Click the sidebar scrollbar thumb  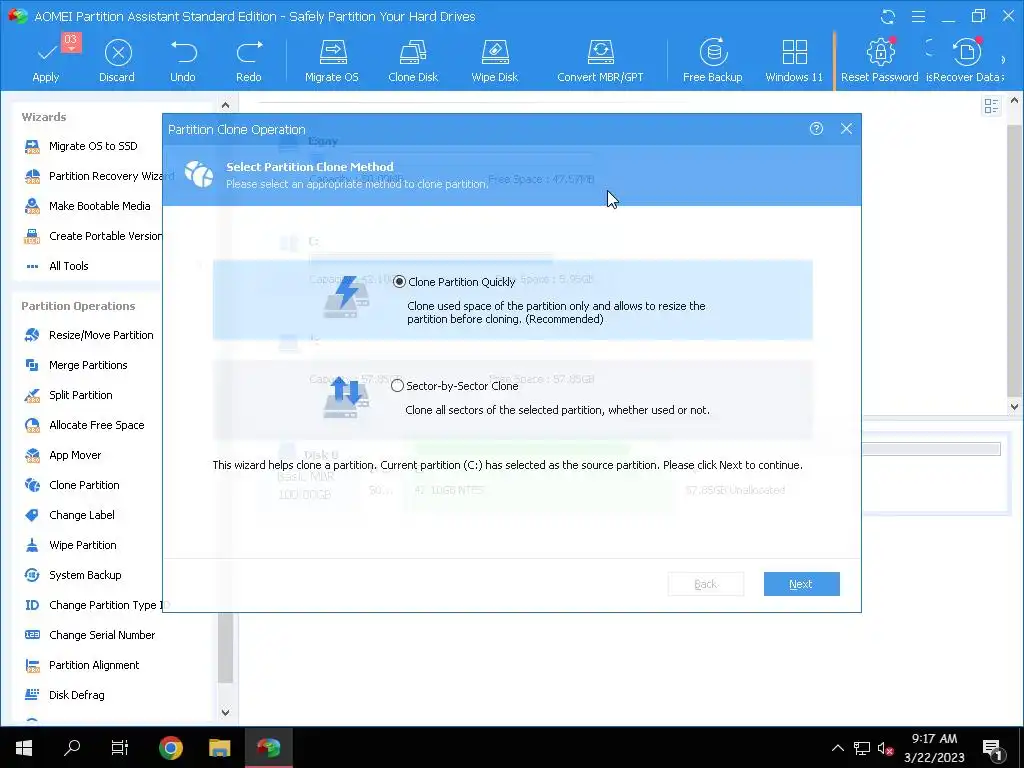click(225, 648)
